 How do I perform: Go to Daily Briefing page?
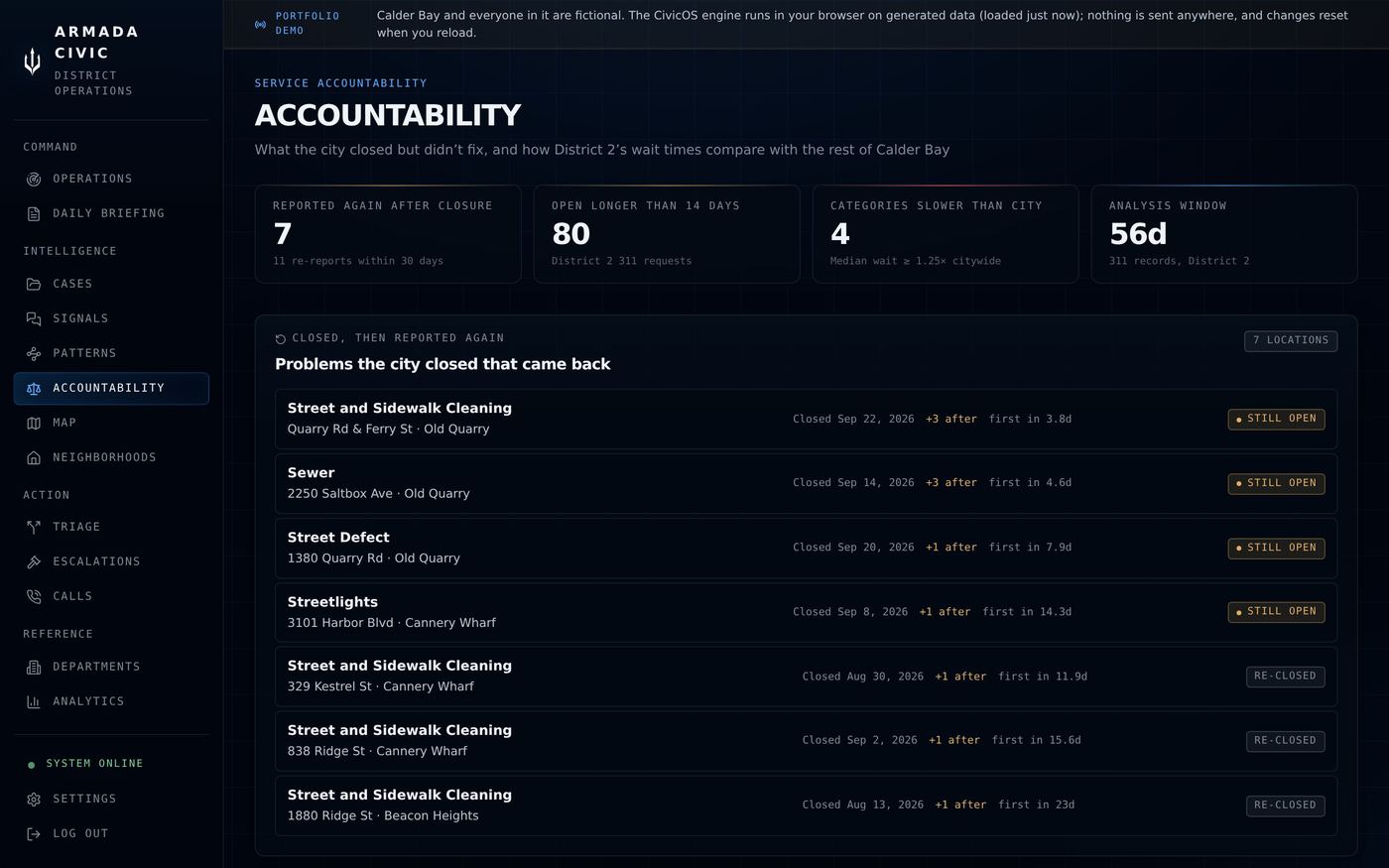click(111, 213)
